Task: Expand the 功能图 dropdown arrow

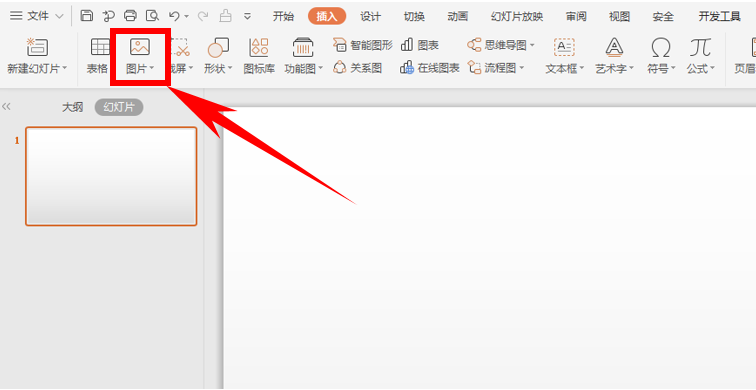Action: [320, 68]
